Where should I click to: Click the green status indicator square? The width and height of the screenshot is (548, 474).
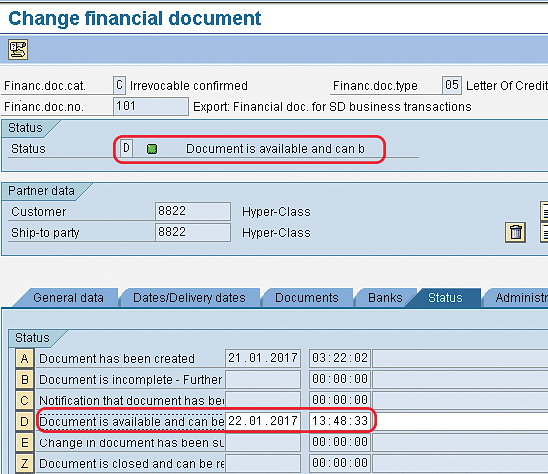pyautogui.click(x=152, y=149)
